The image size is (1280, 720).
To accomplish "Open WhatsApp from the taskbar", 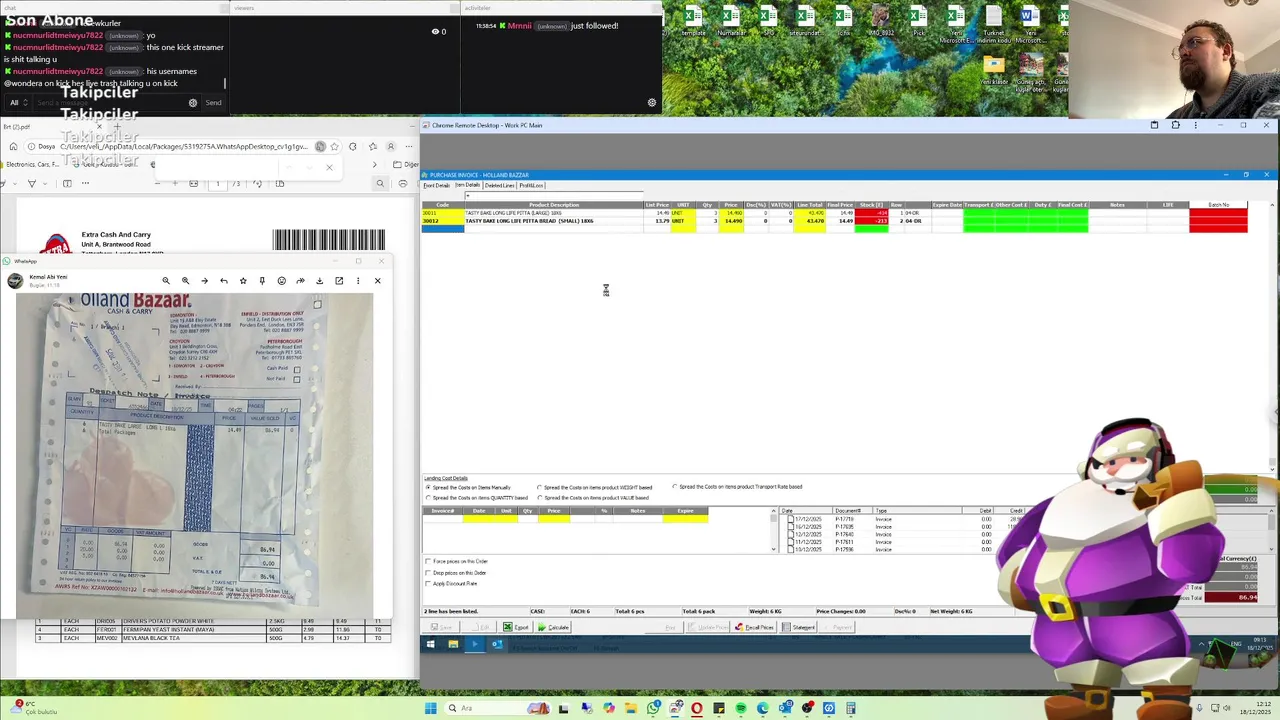I will 653,708.
